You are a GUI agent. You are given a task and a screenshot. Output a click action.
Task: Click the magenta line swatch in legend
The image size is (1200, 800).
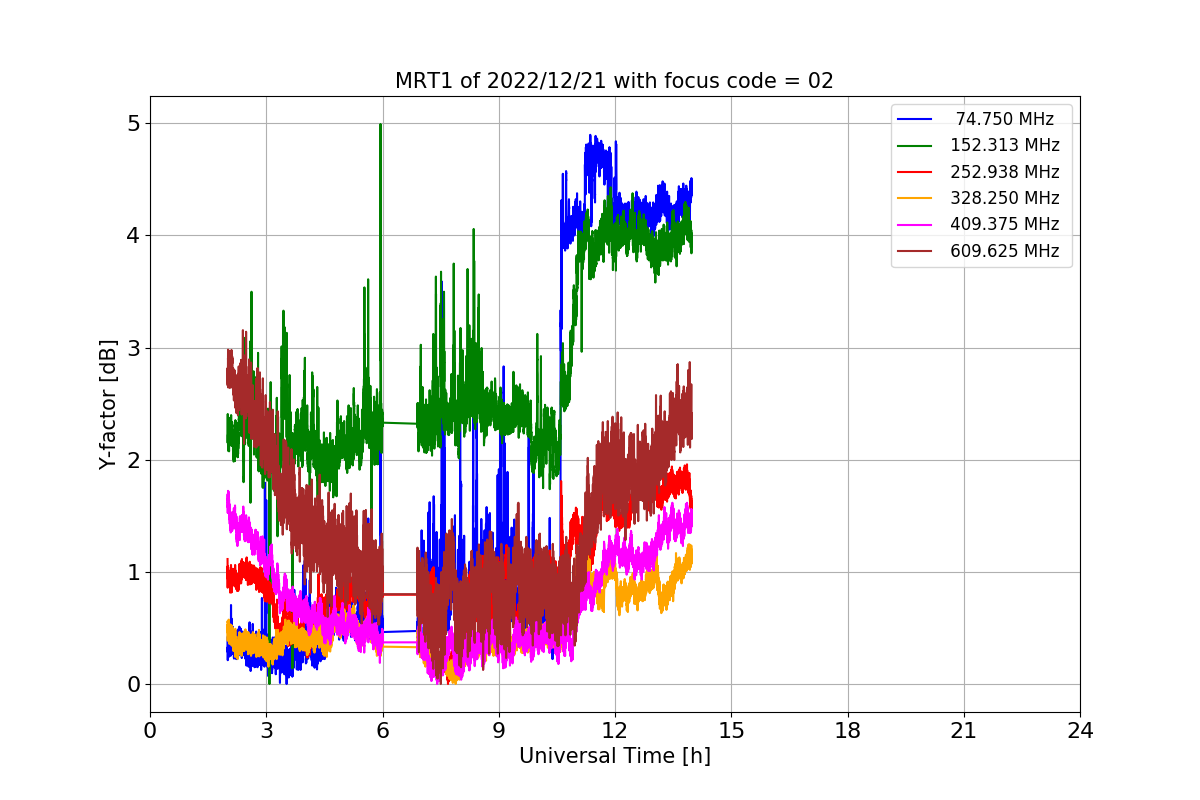pyautogui.click(x=915, y=224)
